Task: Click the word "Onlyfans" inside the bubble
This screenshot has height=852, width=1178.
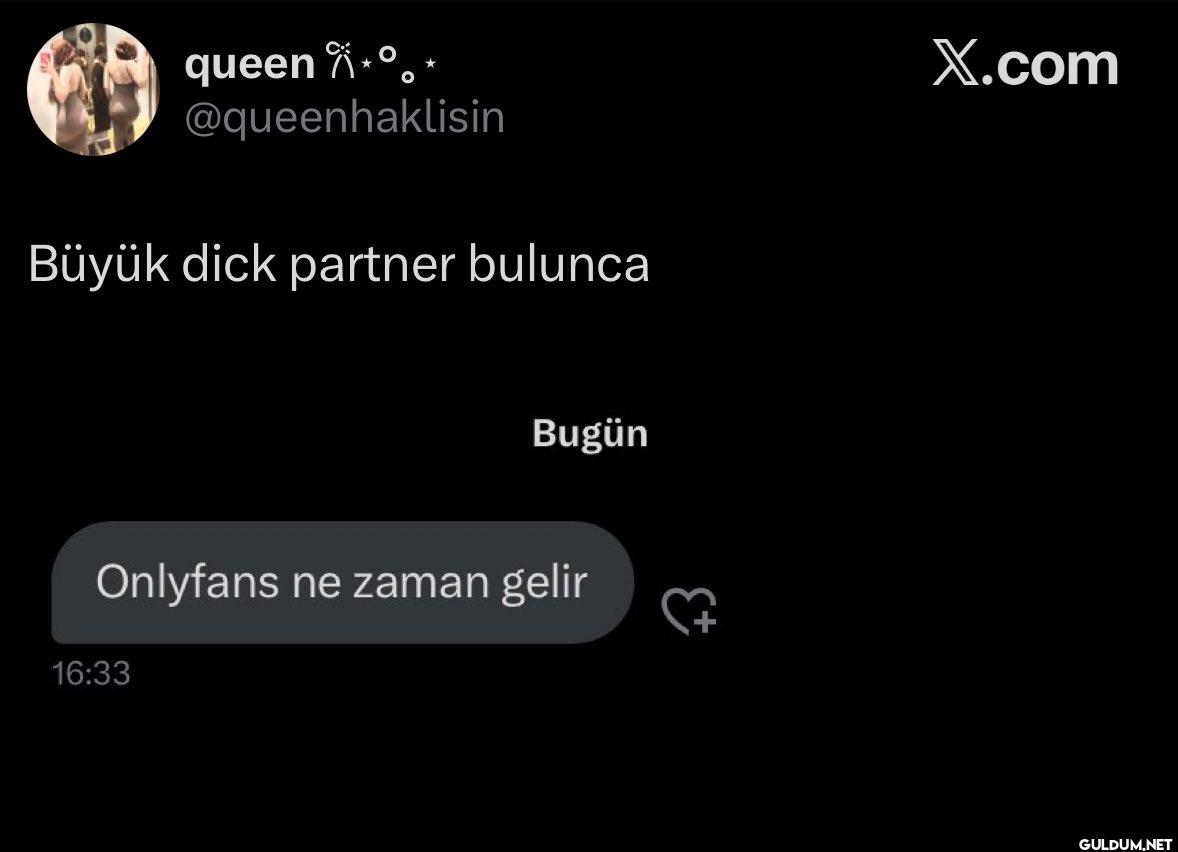Action: pos(187,583)
